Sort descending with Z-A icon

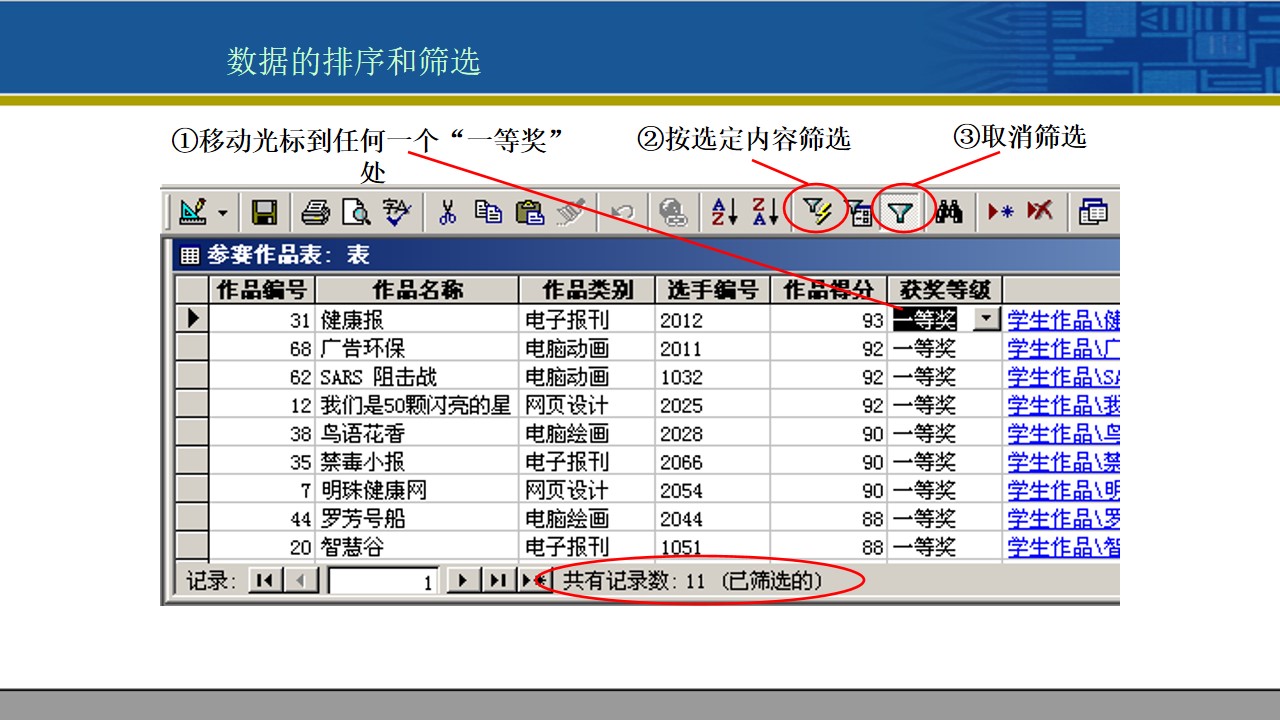pos(765,212)
